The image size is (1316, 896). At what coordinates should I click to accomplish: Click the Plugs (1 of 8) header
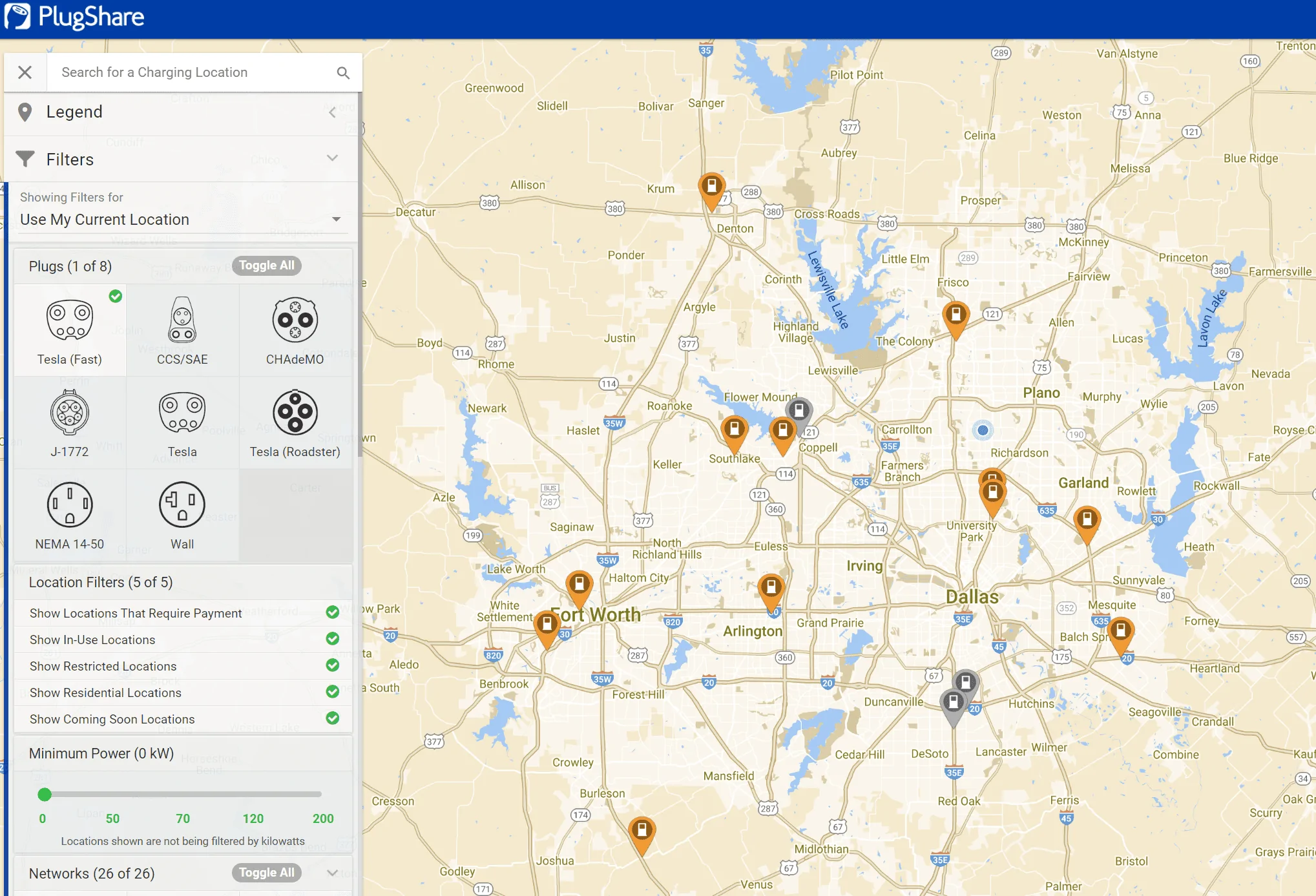coord(70,266)
